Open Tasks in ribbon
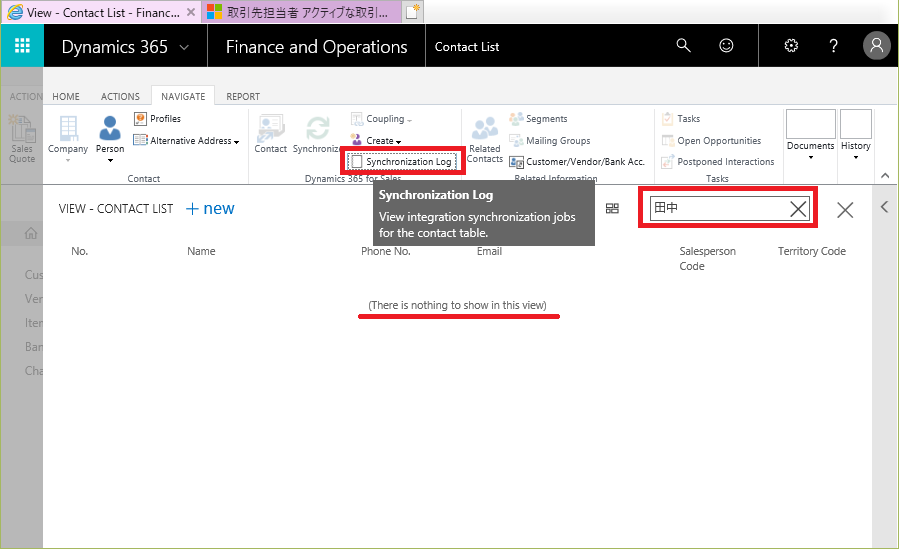Viewport: 899px width, 549px height. pos(681,119)
